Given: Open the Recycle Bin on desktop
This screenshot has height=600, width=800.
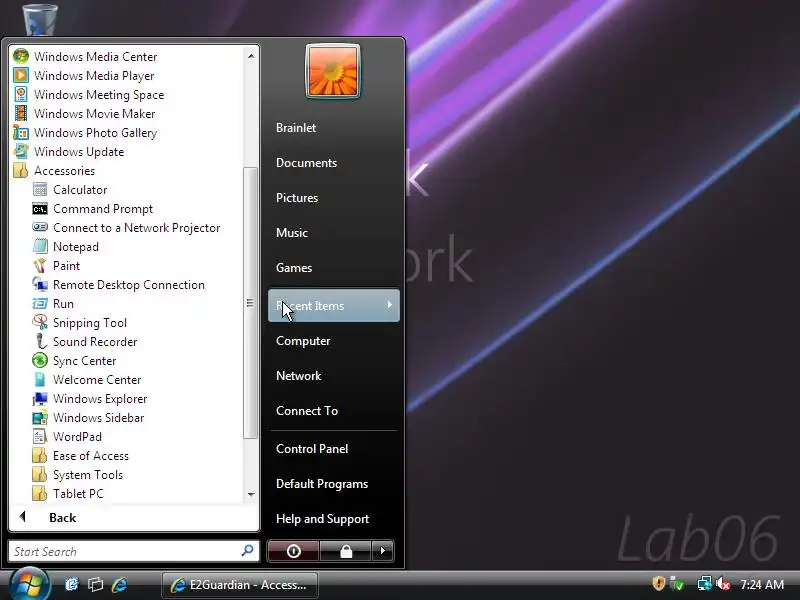Looking at the screenshot, I should pyautogui.click(x=40, y=18).
